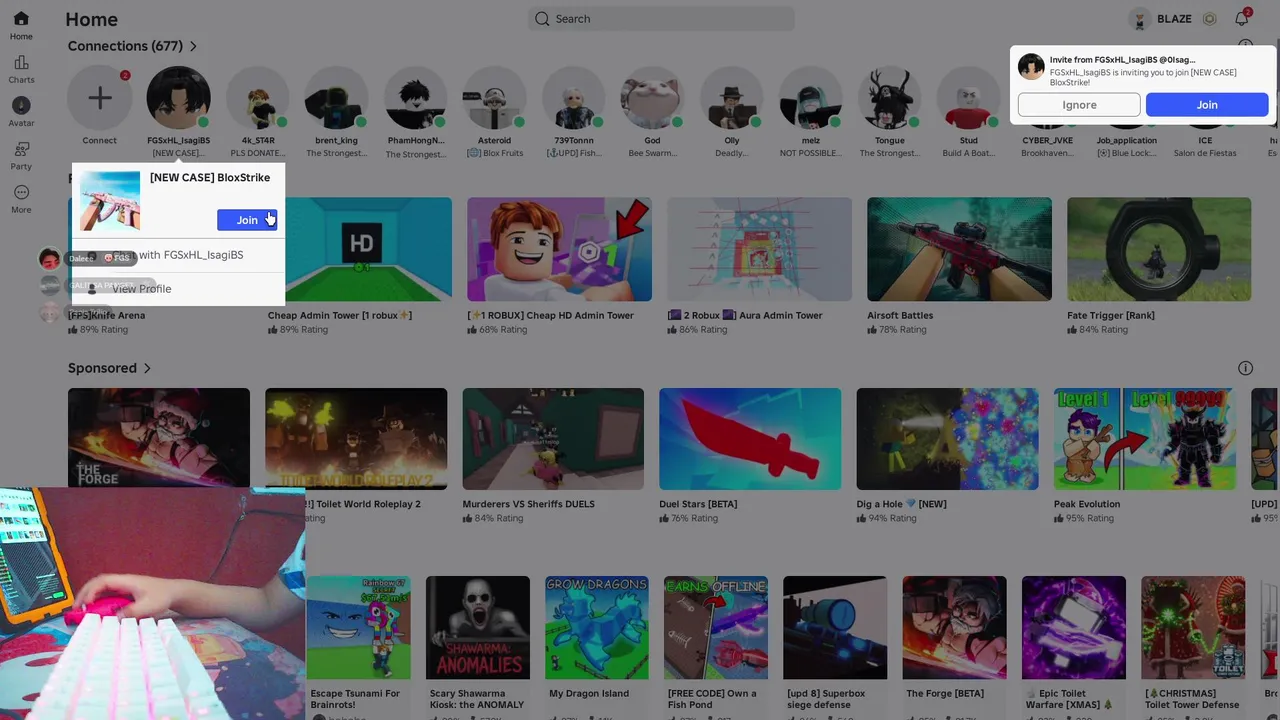The width and height of the screenshot is (1280, 720).
Task: Open the Avatar sidebar icon
Action: 21,105
